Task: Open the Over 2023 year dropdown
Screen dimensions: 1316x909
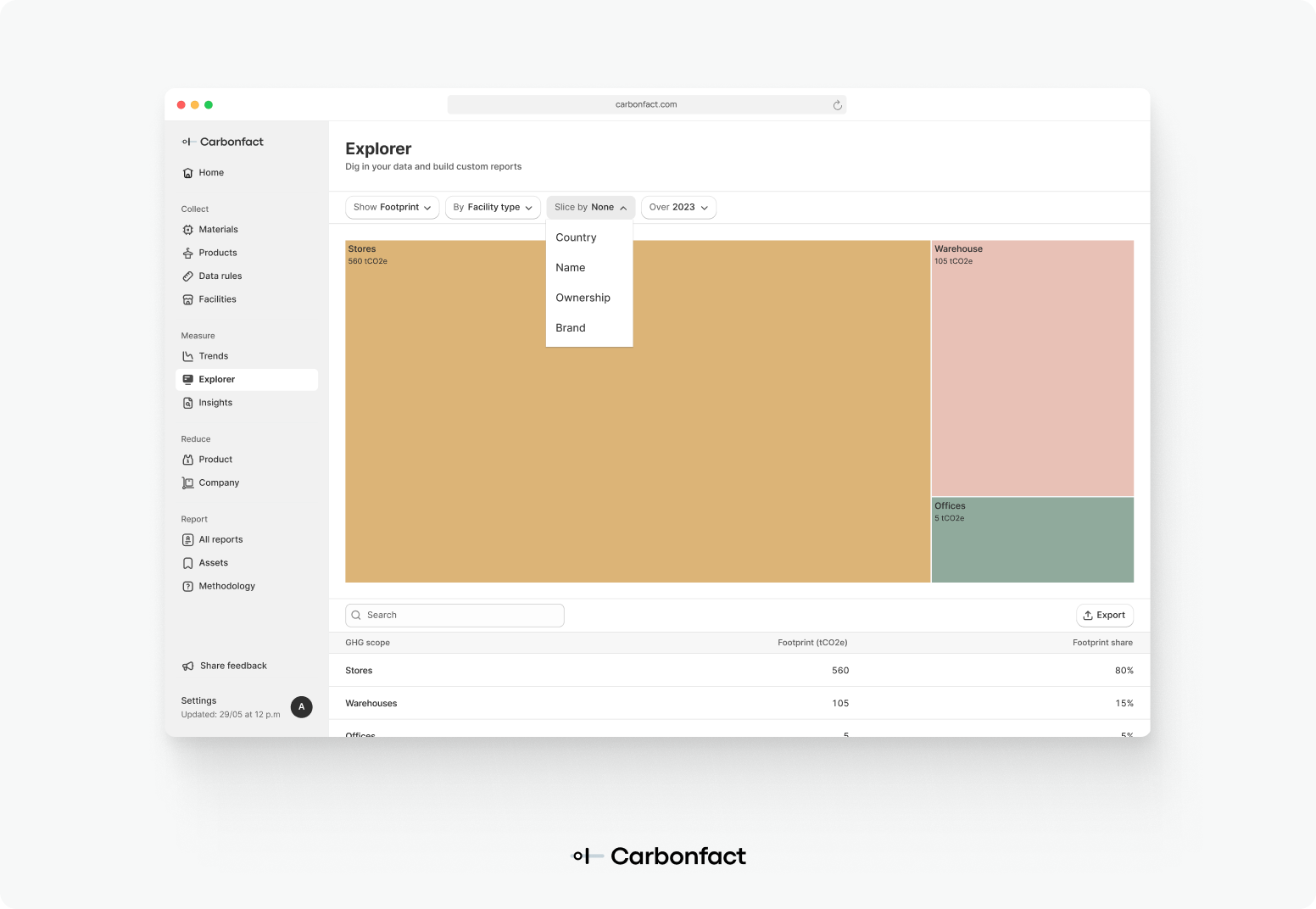Action: click(x=678, y=208)
